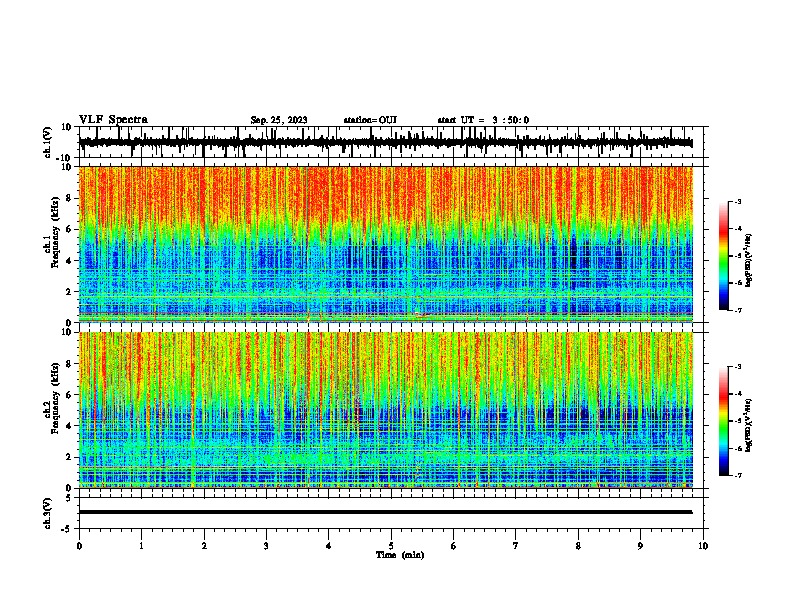Click the ch.1 spectrogram color scale bar
792x612 pixels.
(x=724, y=256)
